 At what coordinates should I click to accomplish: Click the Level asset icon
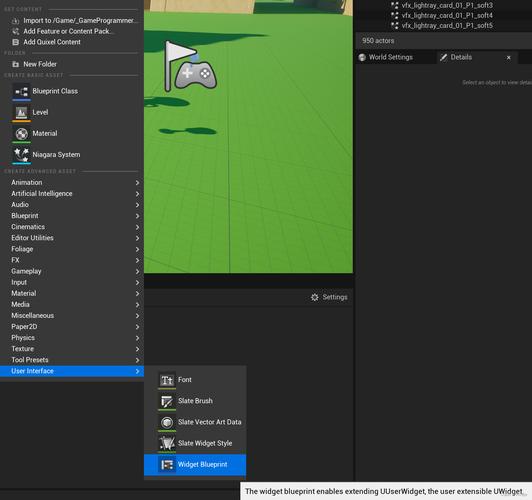point(21,113)
